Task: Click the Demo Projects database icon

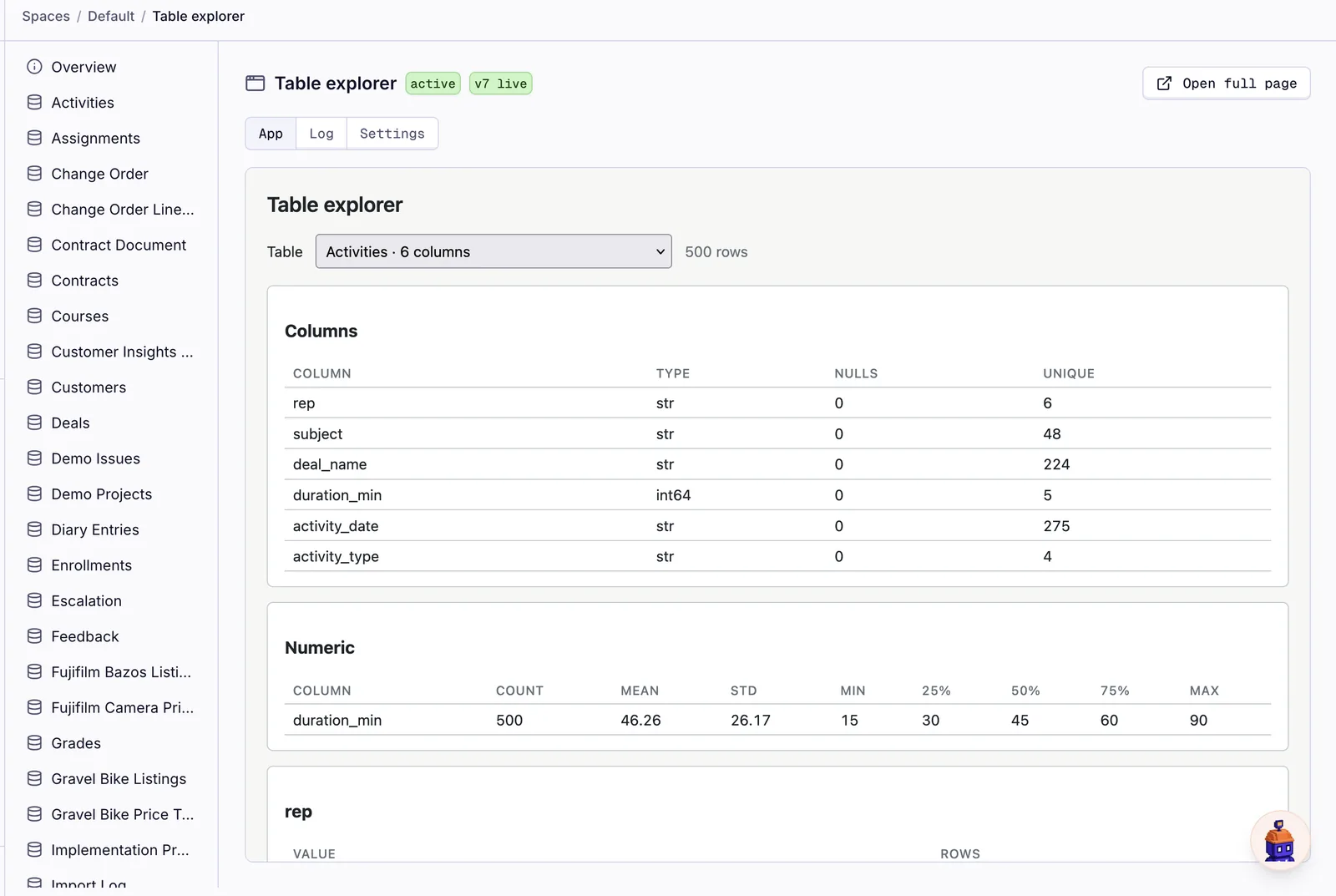Action: pos(34,494)
